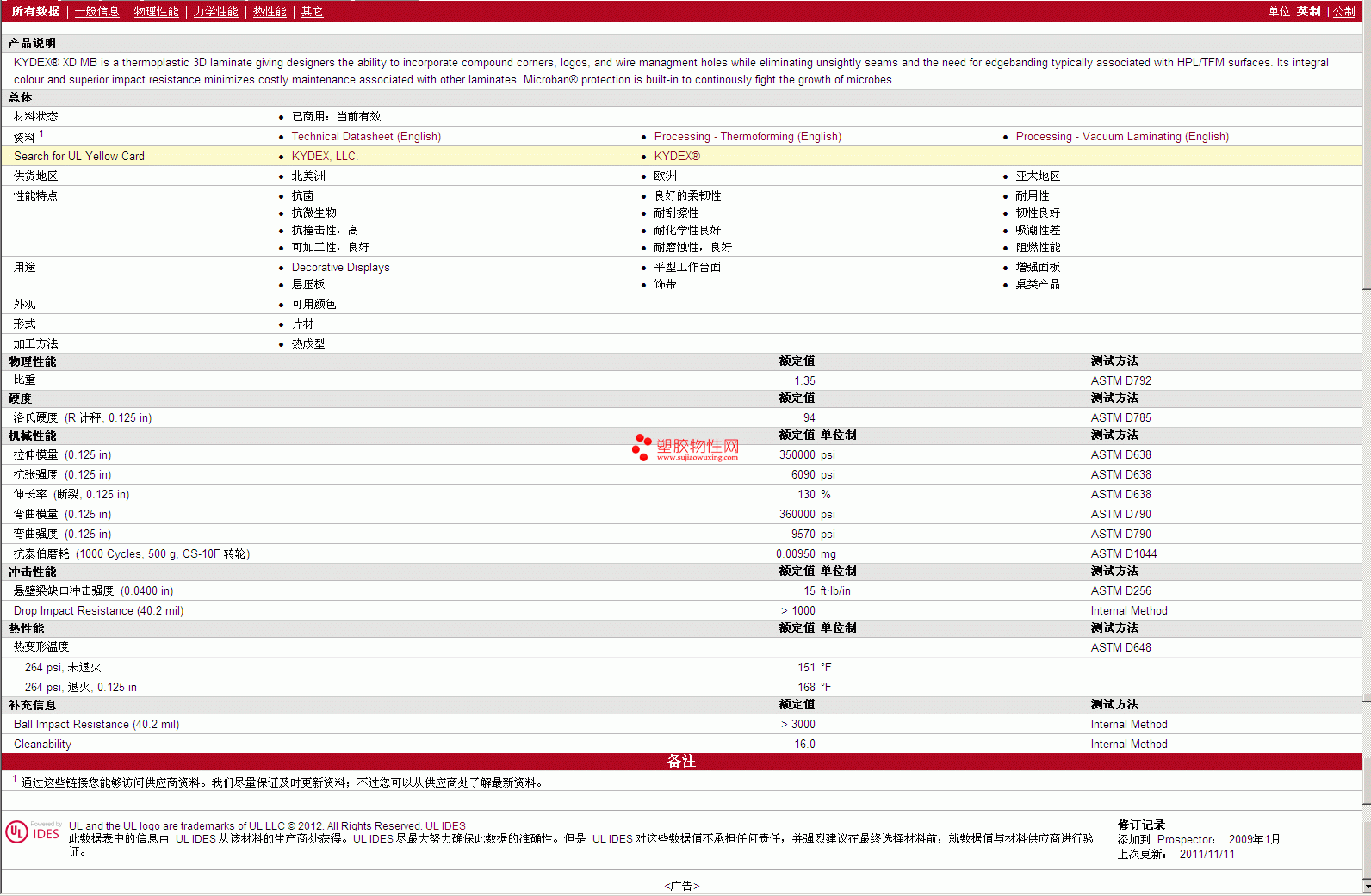Click the 热成型 processing method entry
This screenshot has width=1371, height=896.
[x=308, y=344]
